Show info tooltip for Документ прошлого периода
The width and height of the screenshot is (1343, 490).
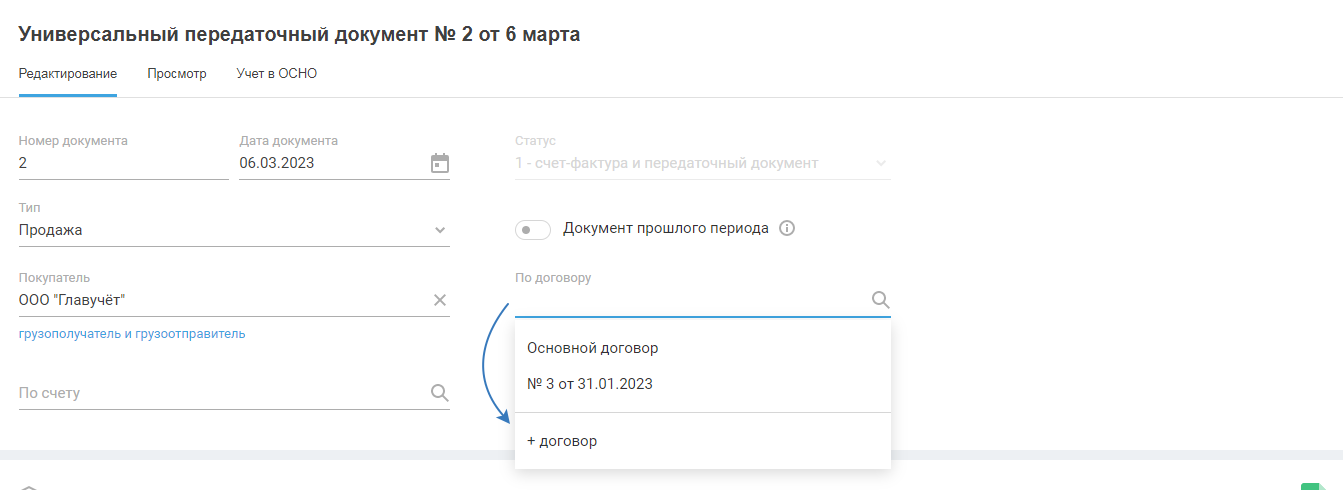click(787, 228)
